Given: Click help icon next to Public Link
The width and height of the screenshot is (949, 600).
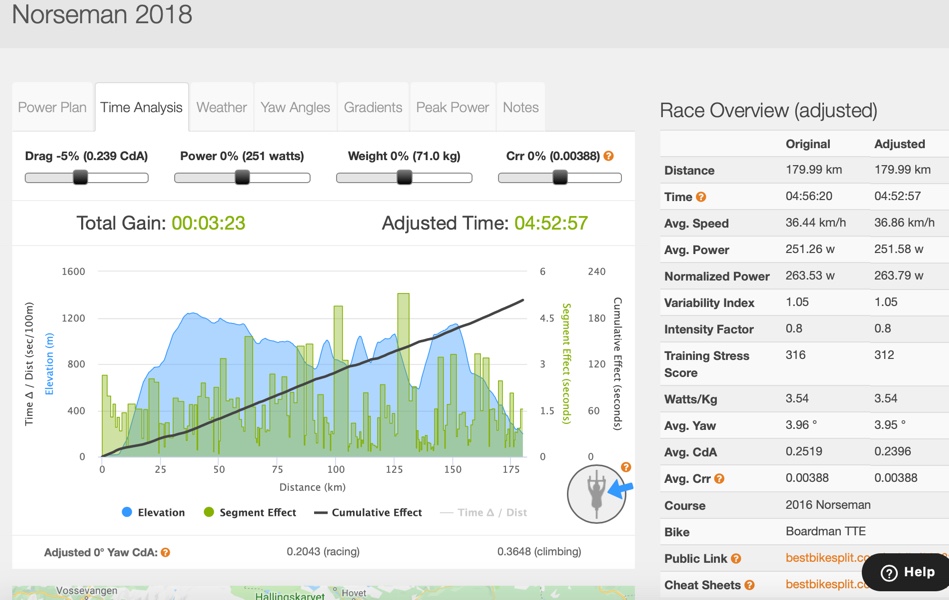Looking at the screenshot, I should [736, 559].
